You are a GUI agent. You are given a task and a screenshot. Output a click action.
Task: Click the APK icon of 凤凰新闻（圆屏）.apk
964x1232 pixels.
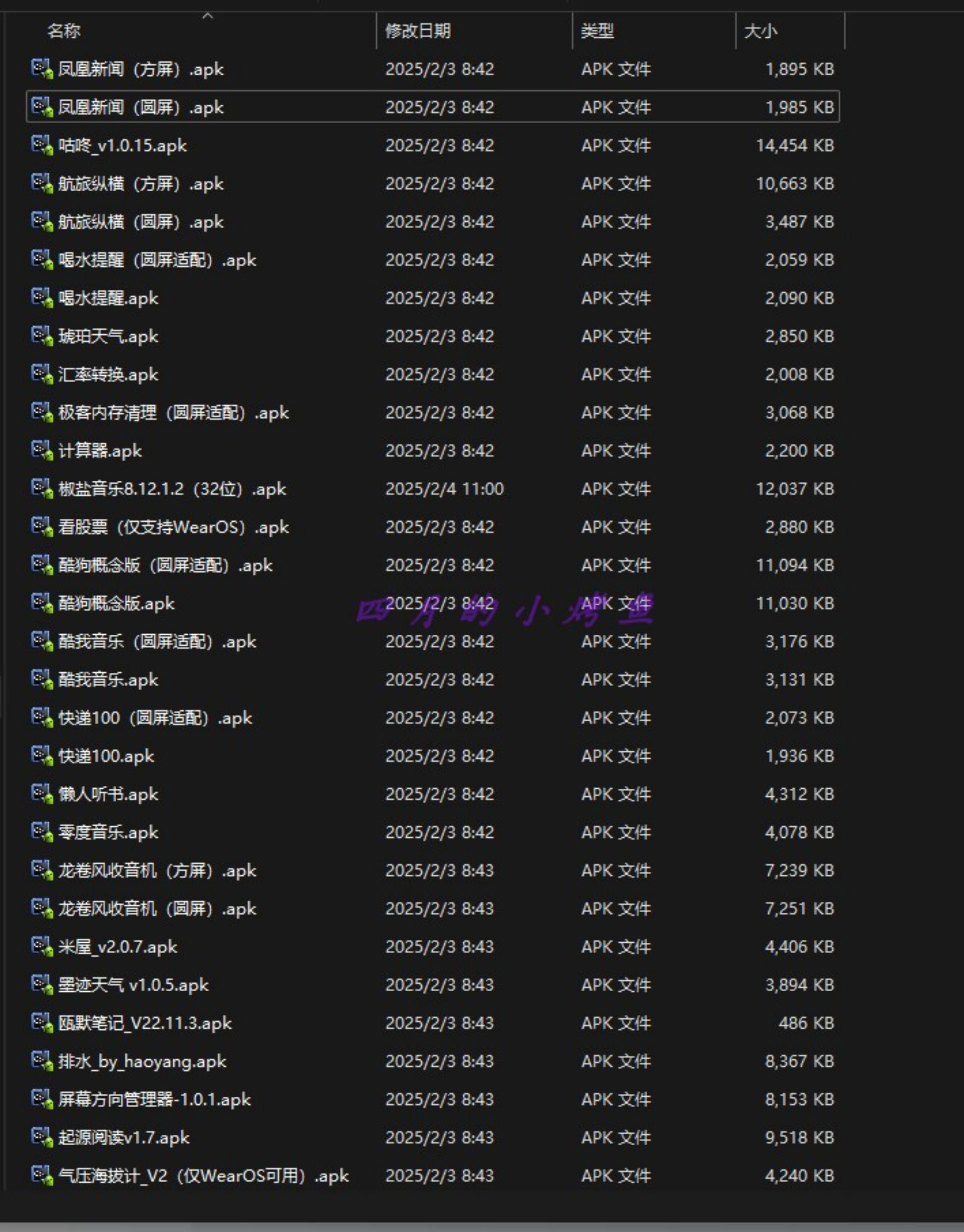[42, 107]
